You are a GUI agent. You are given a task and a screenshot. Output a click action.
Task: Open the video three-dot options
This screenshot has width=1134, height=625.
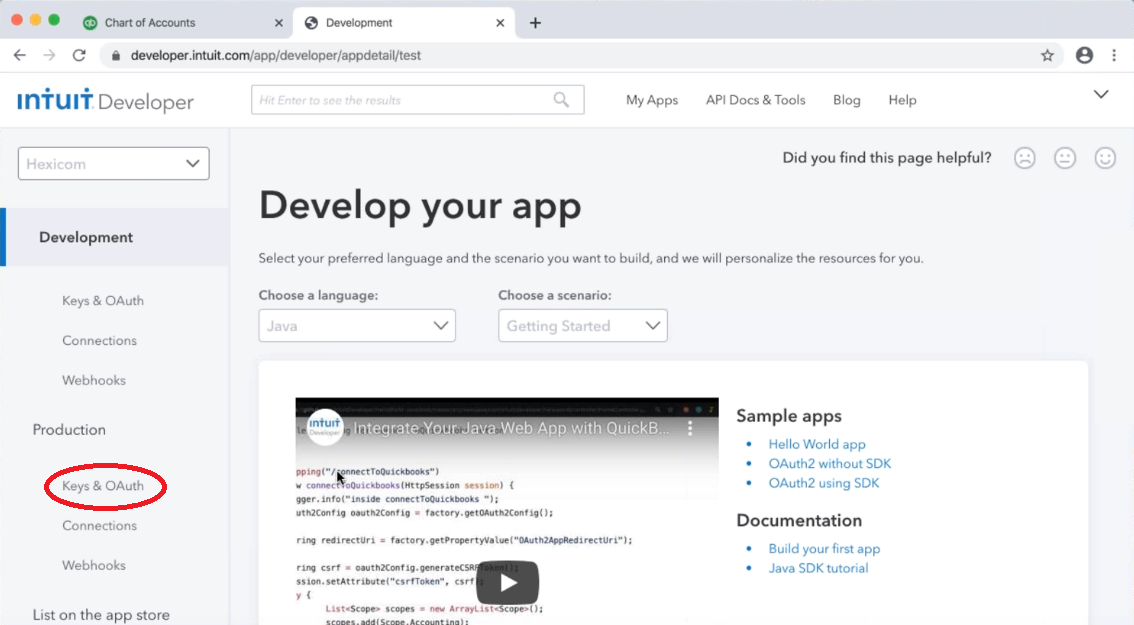(690, 428)
